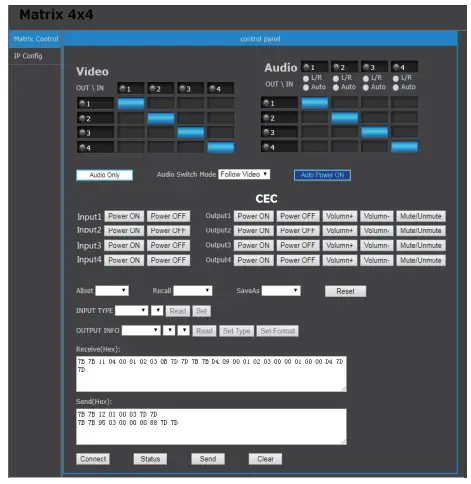Viewport: 471px width, 484px height.
Task: Click Input1 Power ON
Action: 124,216
